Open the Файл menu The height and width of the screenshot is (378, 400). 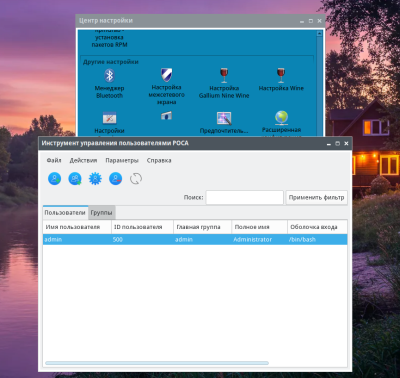54,160
